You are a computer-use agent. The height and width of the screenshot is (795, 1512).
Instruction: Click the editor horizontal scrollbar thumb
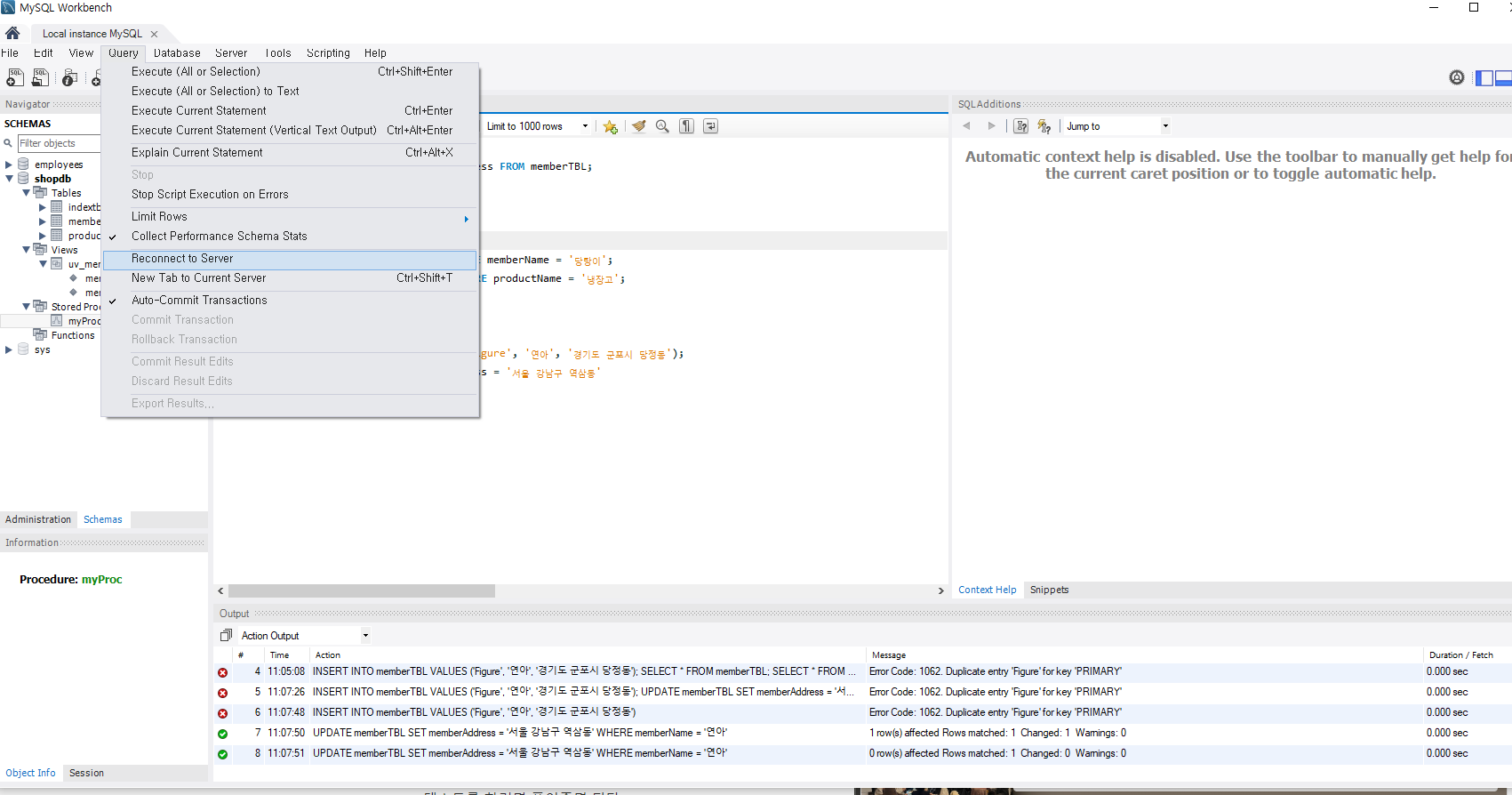click(x=361, y=591)
